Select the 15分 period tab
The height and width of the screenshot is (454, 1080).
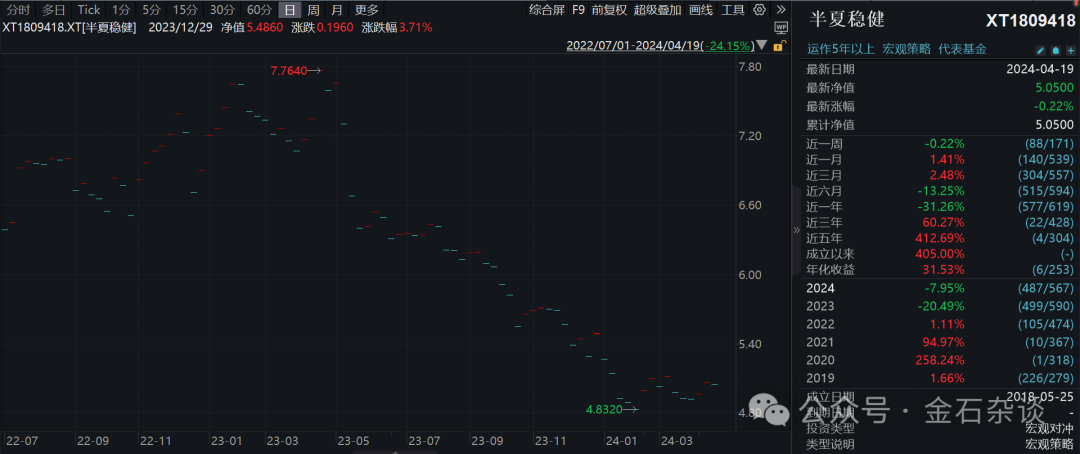pyautogui.click(x=185, y=10)
